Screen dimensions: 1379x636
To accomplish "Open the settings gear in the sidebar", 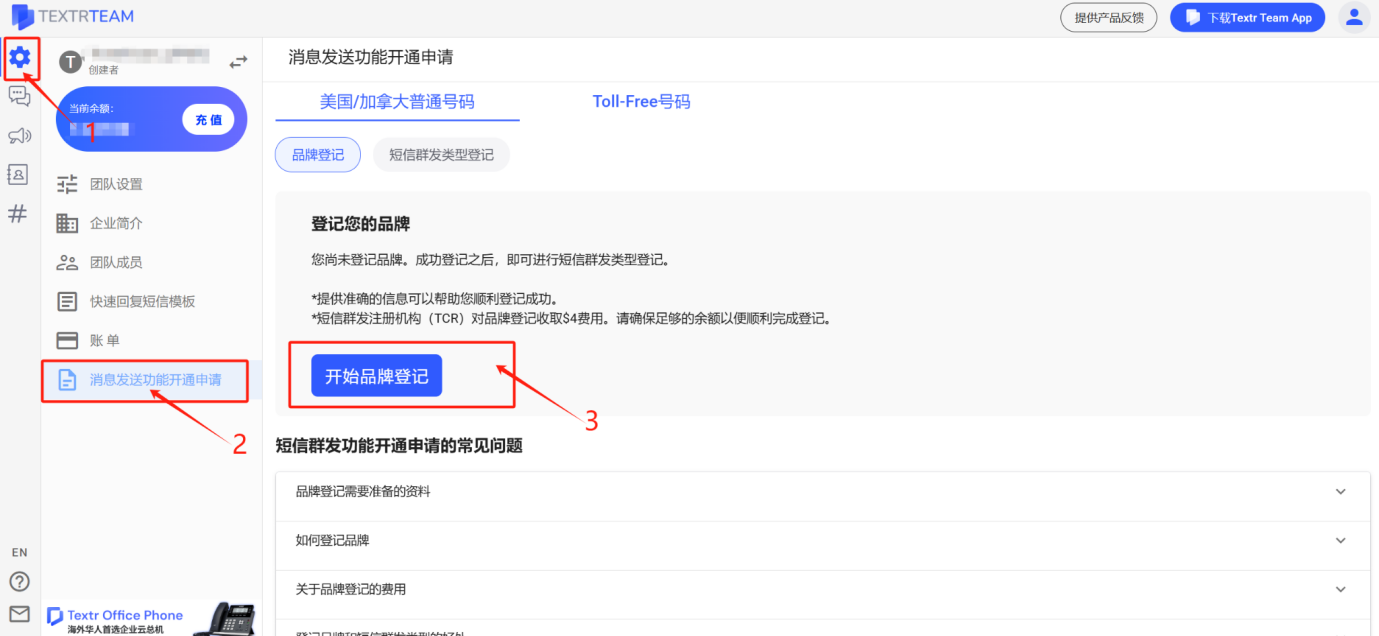I will click(x=19, y=59).
